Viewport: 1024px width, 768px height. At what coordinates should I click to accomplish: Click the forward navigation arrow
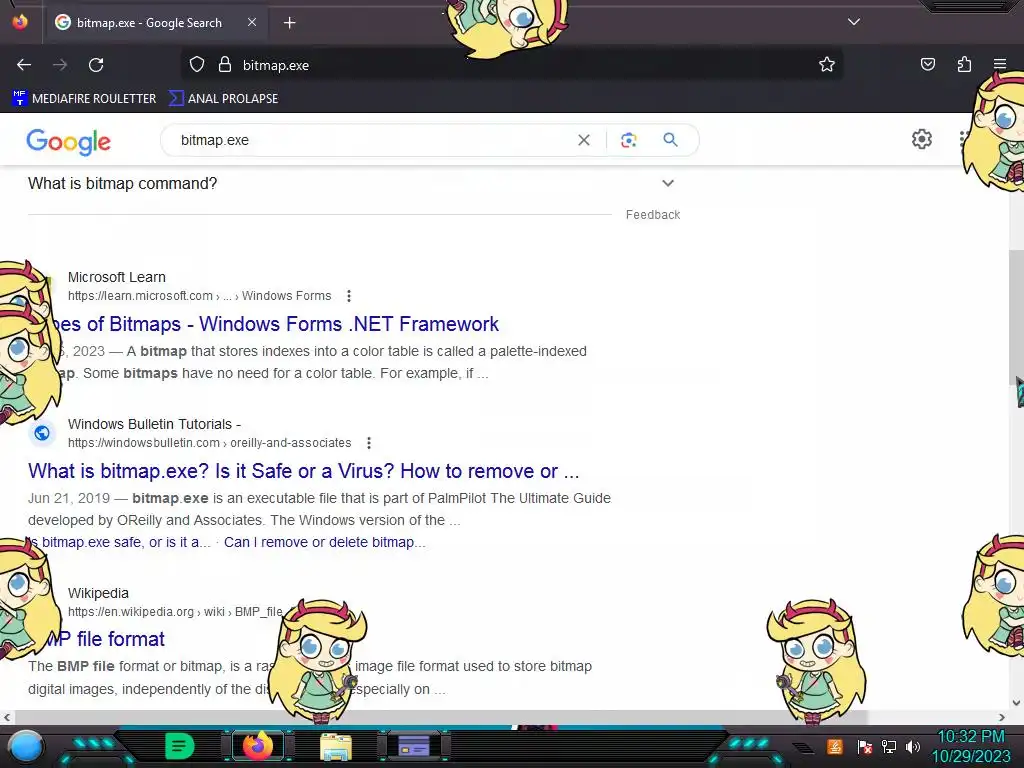pos(60,65)
